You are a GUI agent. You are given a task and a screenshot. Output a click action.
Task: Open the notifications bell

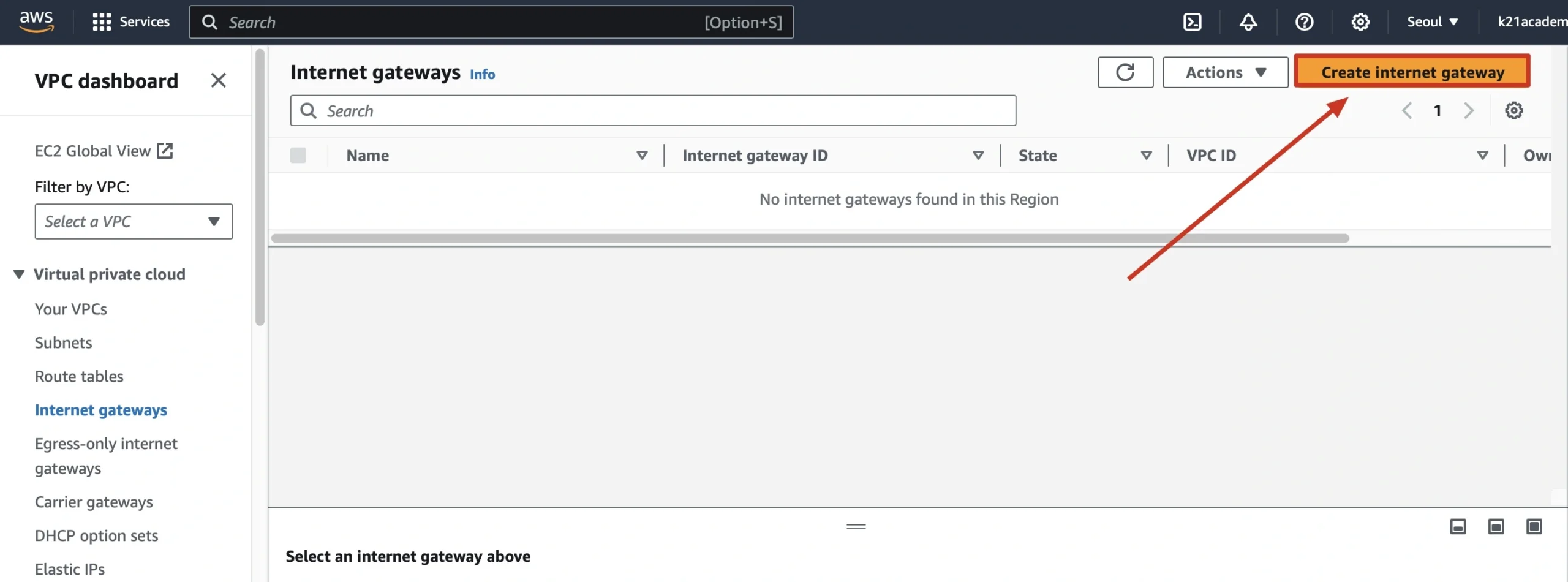[1248, 22]
